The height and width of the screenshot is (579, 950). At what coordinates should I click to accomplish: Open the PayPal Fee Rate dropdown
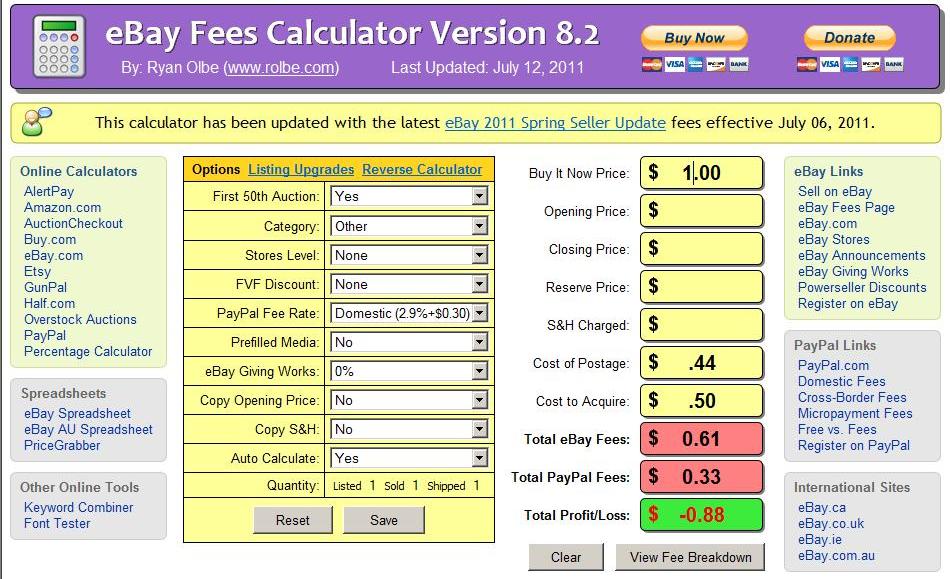point(409,313)
